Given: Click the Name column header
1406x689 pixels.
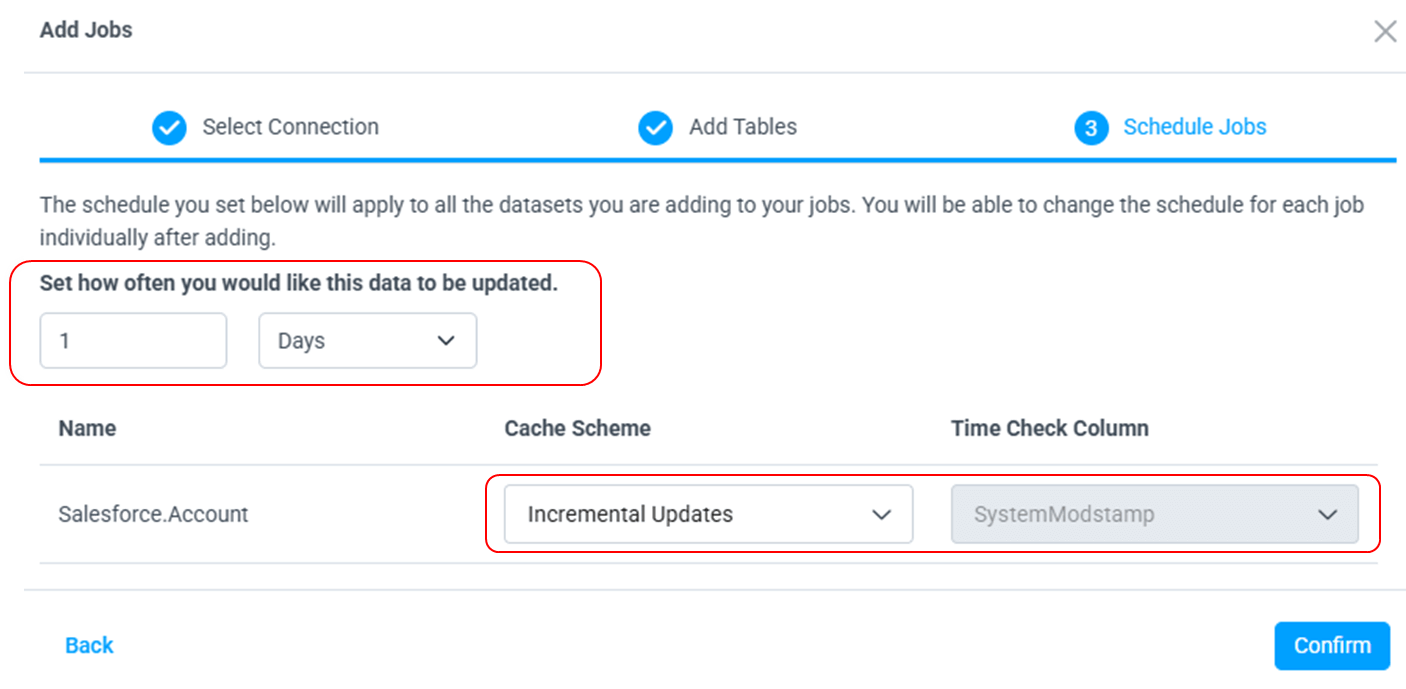Looking at the screenshot, I should (x=87, y=428).
